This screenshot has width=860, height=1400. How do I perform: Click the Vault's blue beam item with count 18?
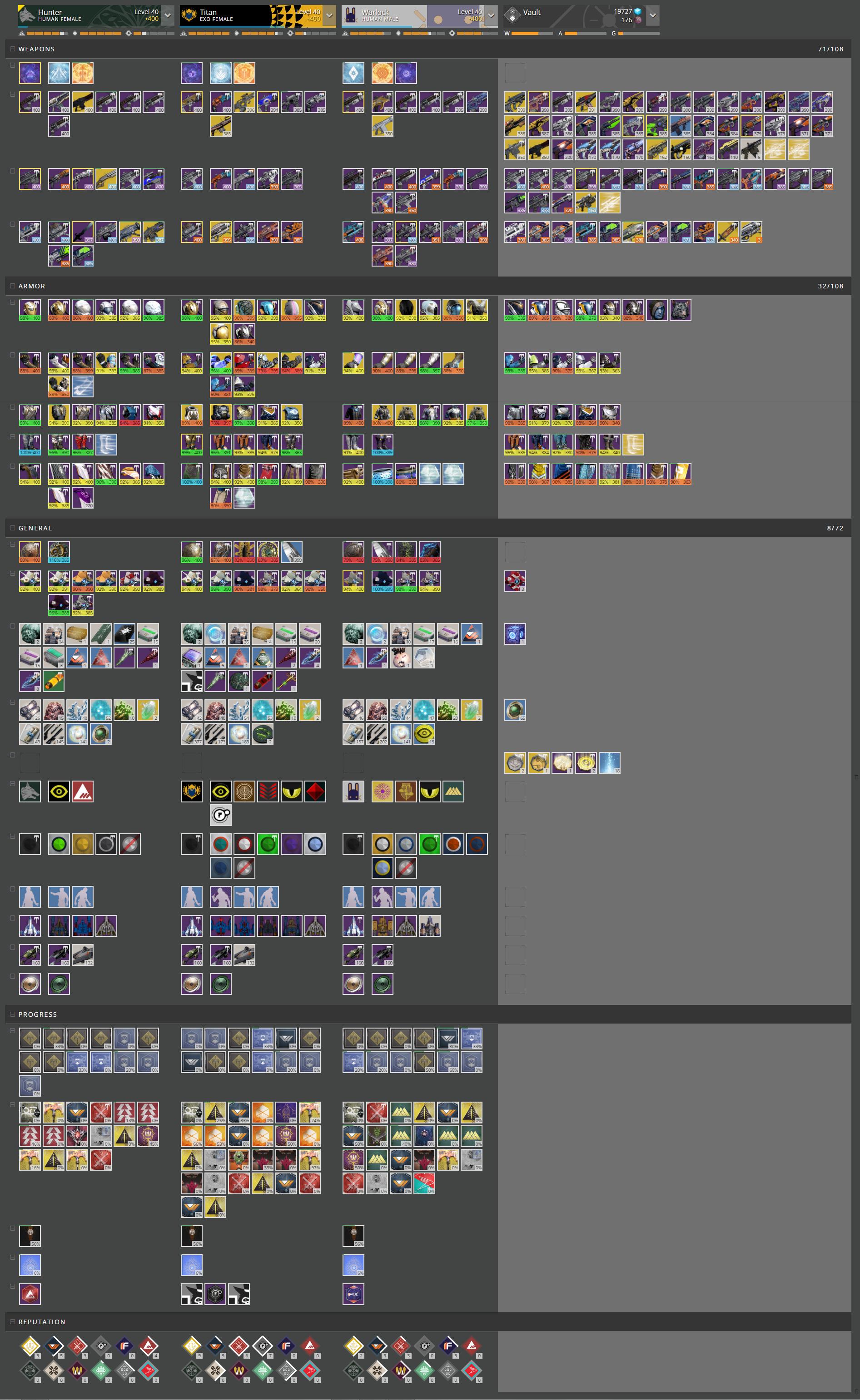(609, 763)
